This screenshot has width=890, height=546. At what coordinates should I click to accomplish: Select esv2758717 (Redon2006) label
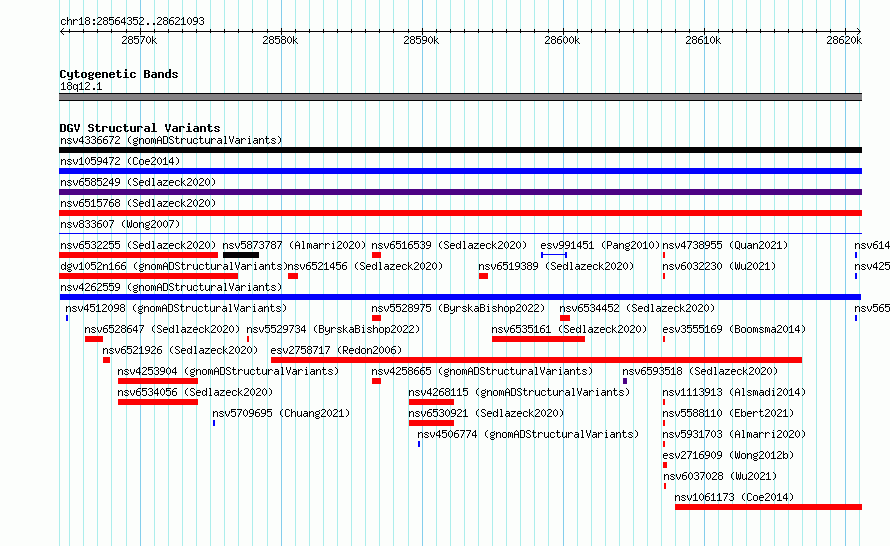click(336, 350)
